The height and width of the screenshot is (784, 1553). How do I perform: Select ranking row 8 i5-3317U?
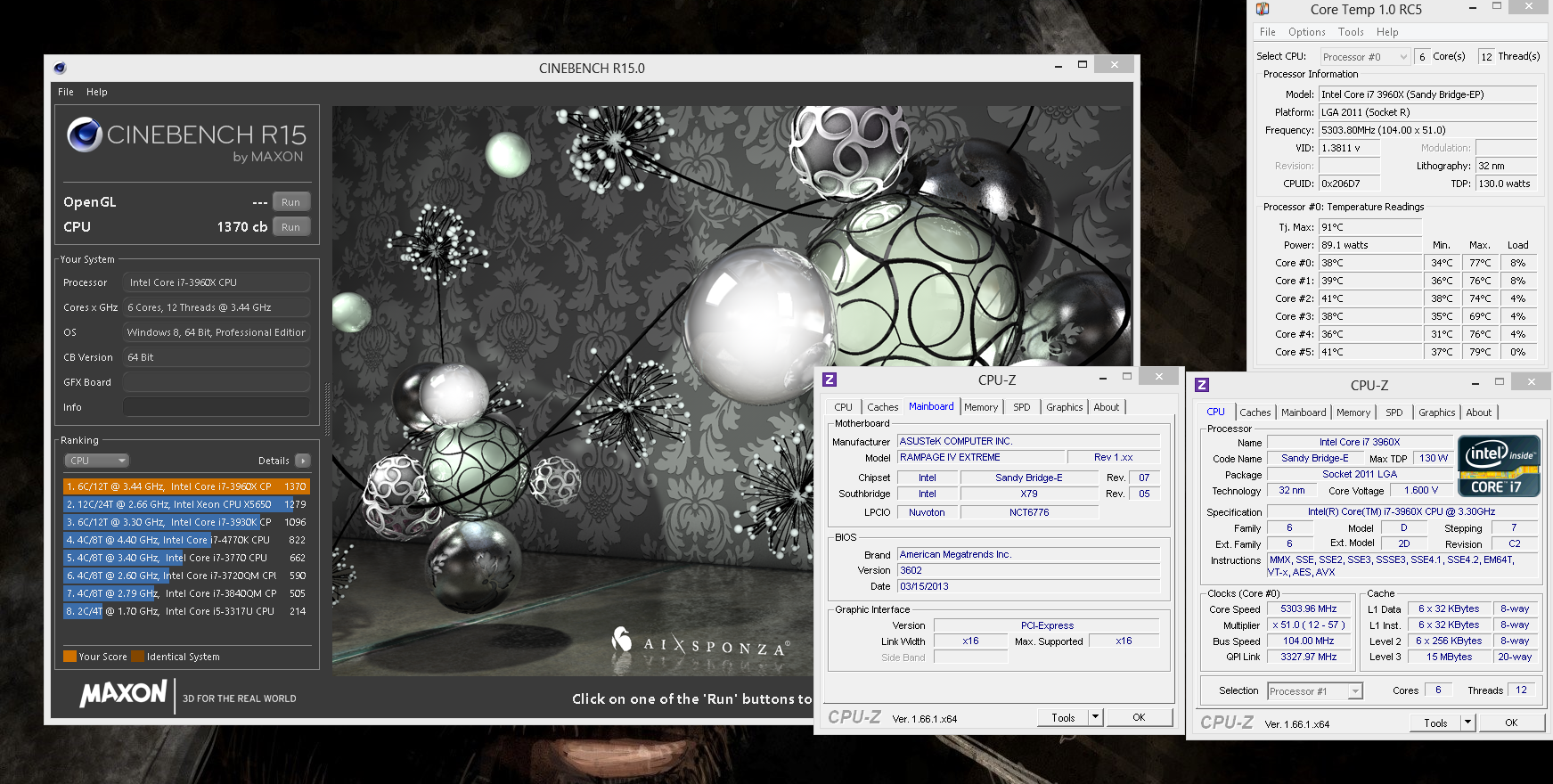(x=186, y=611)
